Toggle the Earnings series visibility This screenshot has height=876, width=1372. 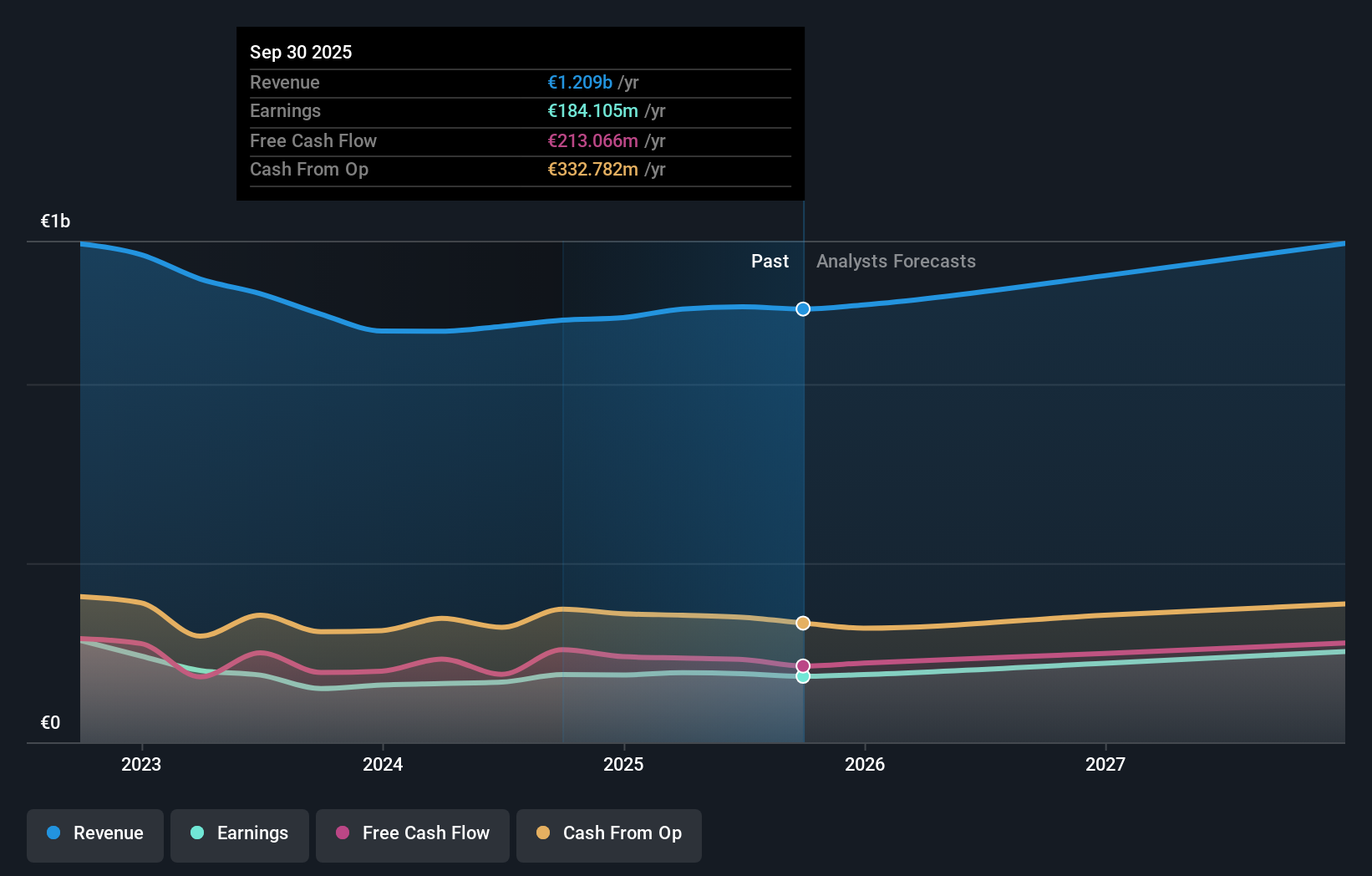point(240,834)
